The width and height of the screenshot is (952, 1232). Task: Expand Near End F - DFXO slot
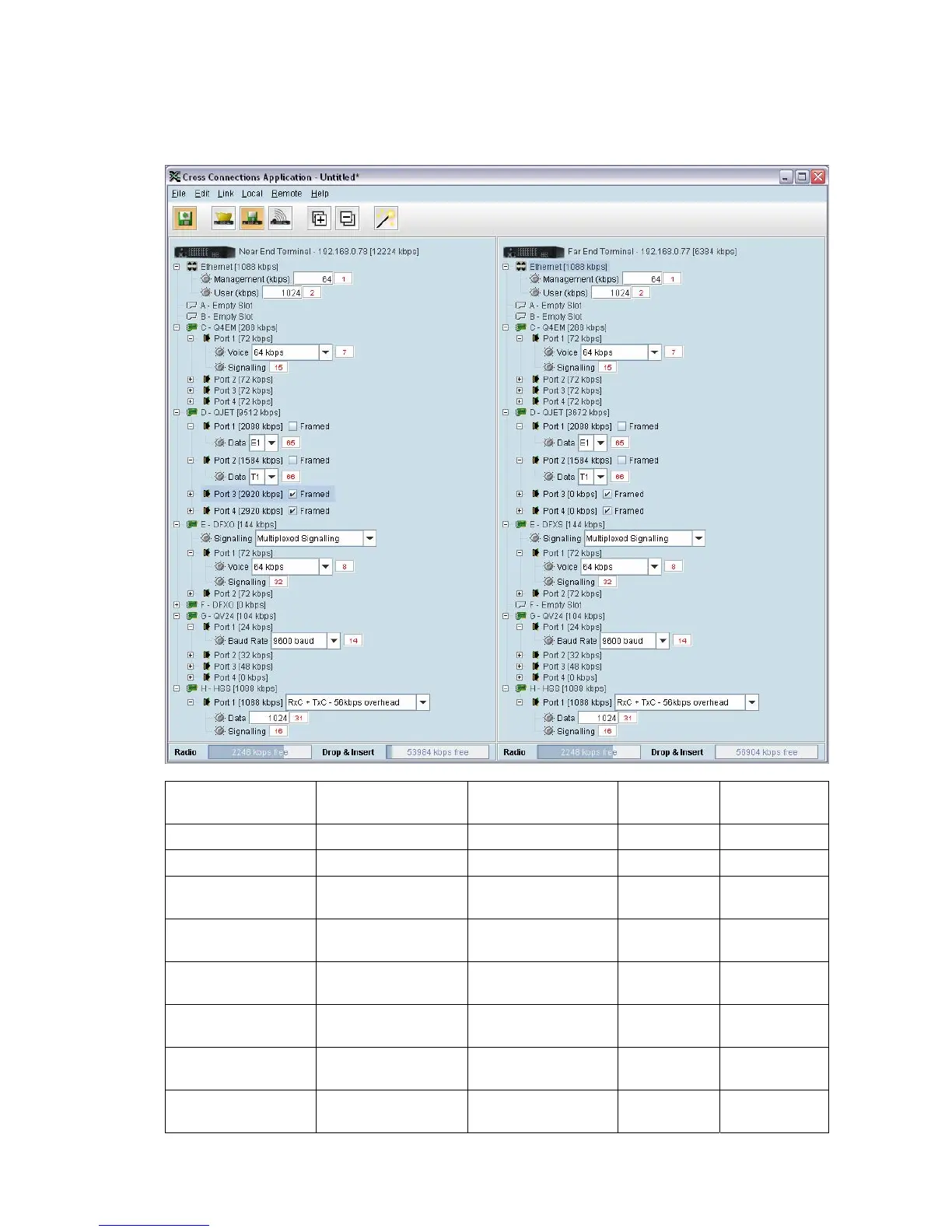pyautogui.click(x=177, y=605)
